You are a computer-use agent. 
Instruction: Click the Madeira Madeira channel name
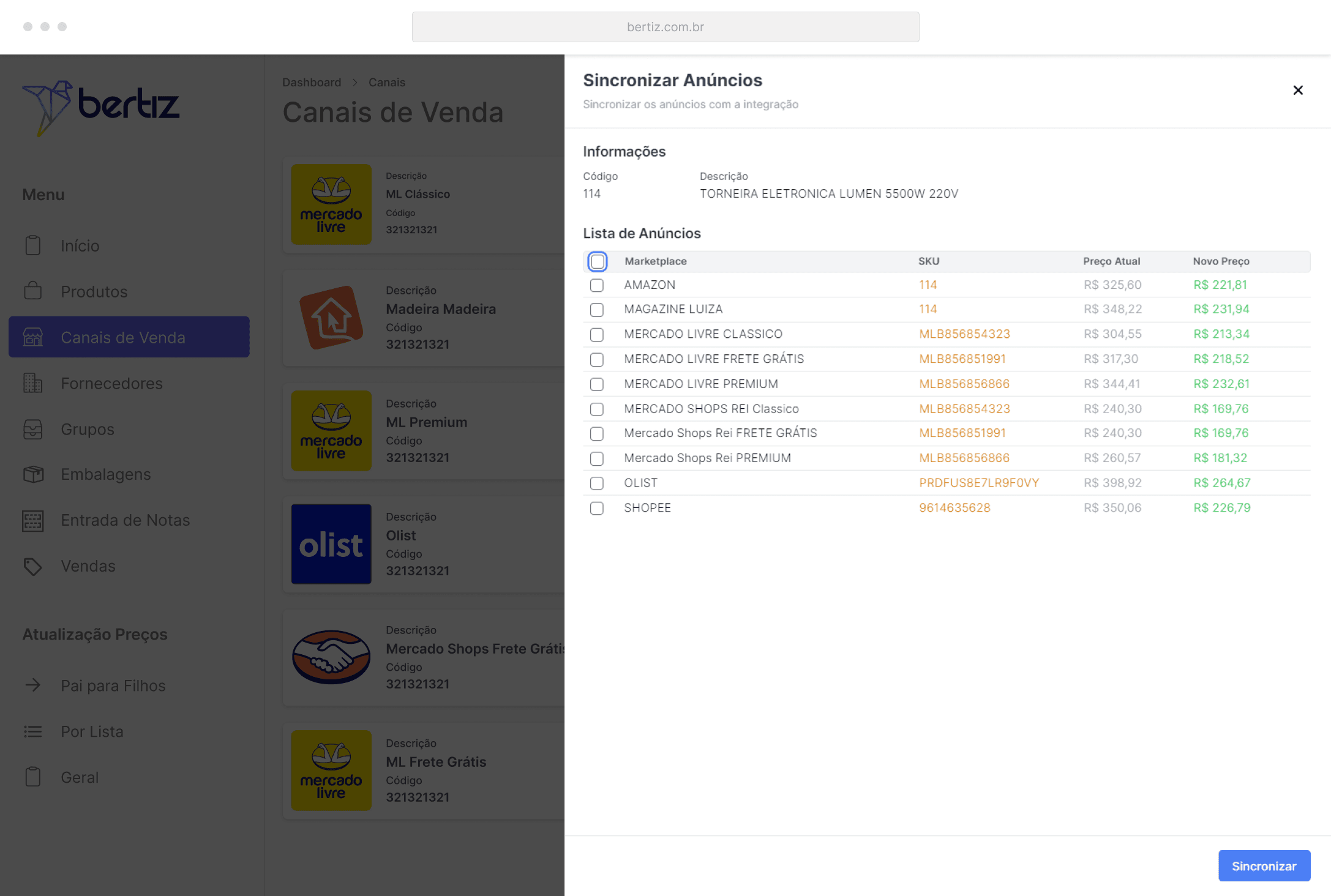[x=441, y=309]
